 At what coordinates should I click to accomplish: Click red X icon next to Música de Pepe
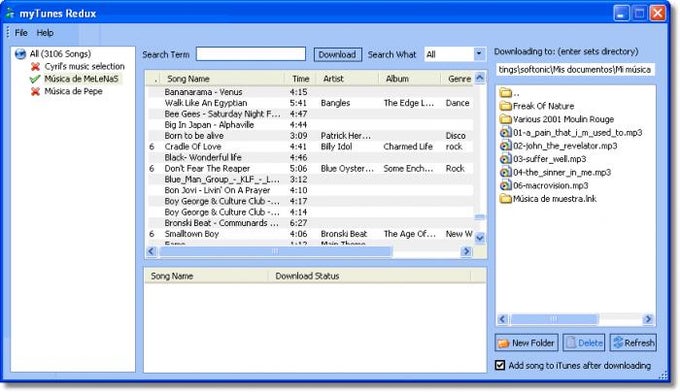click(x=35, y=91)
